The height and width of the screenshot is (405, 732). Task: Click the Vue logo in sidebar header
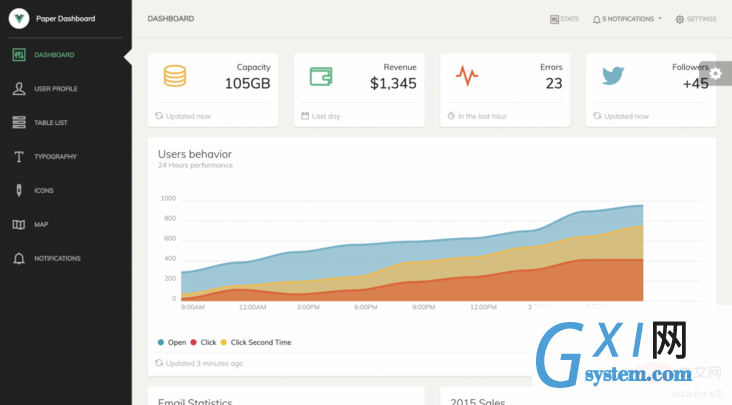click(19, 19)
